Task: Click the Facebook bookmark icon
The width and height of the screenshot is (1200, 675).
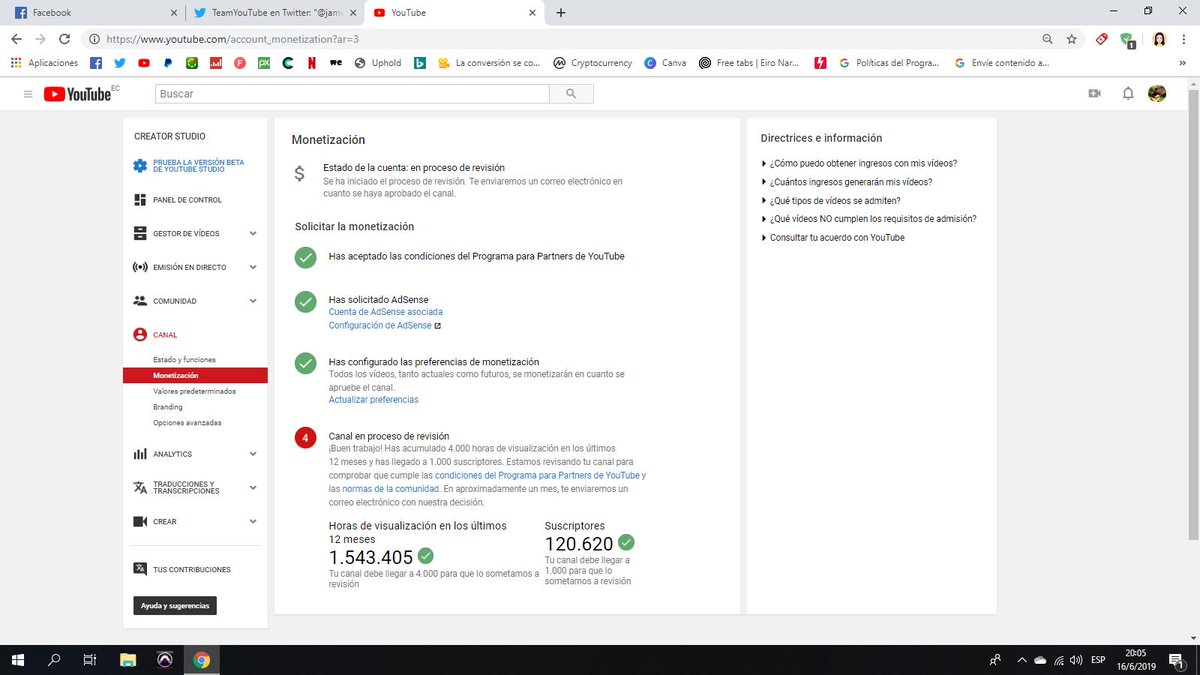Action: [96, 62]
